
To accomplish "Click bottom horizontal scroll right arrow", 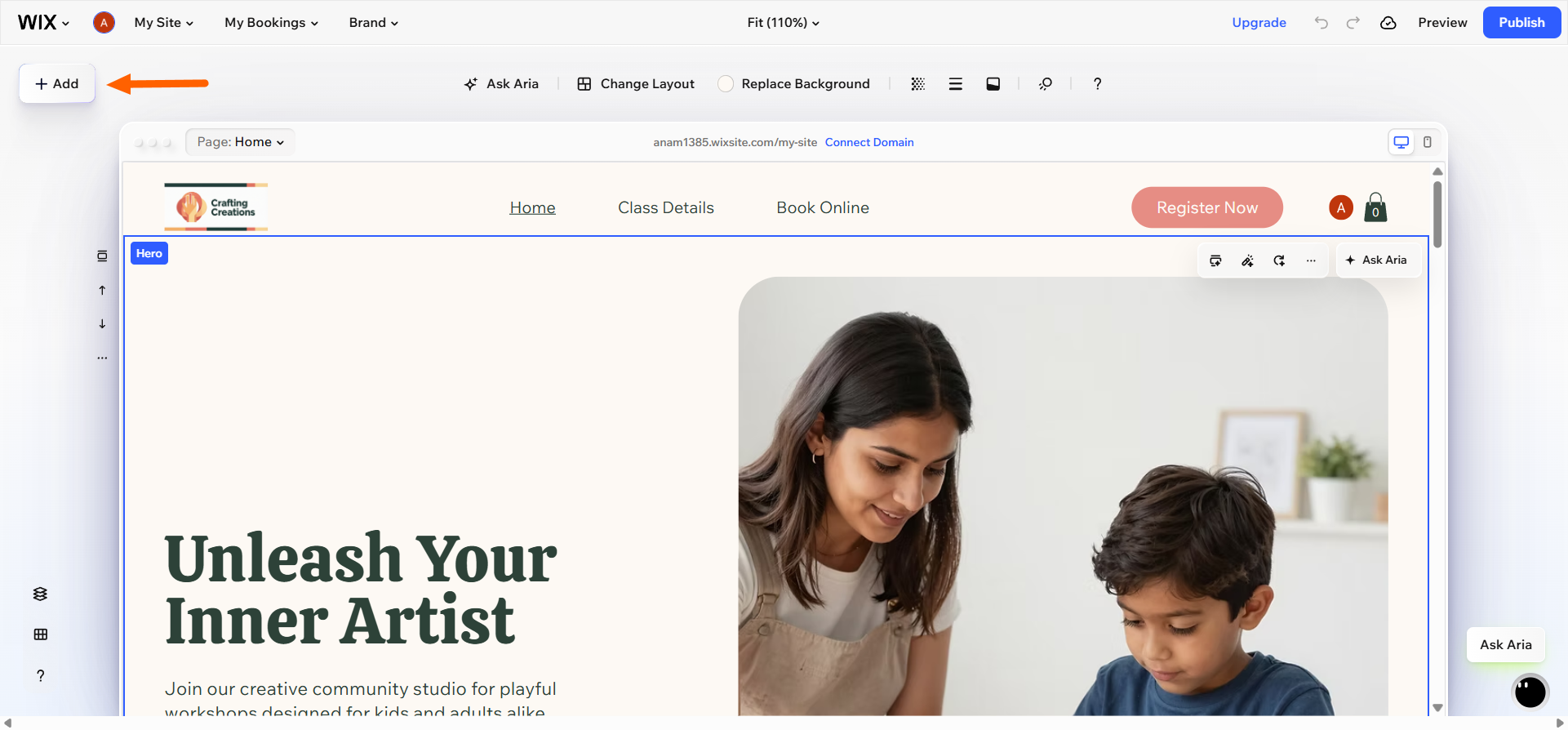I will click(x=1560, y=723).
